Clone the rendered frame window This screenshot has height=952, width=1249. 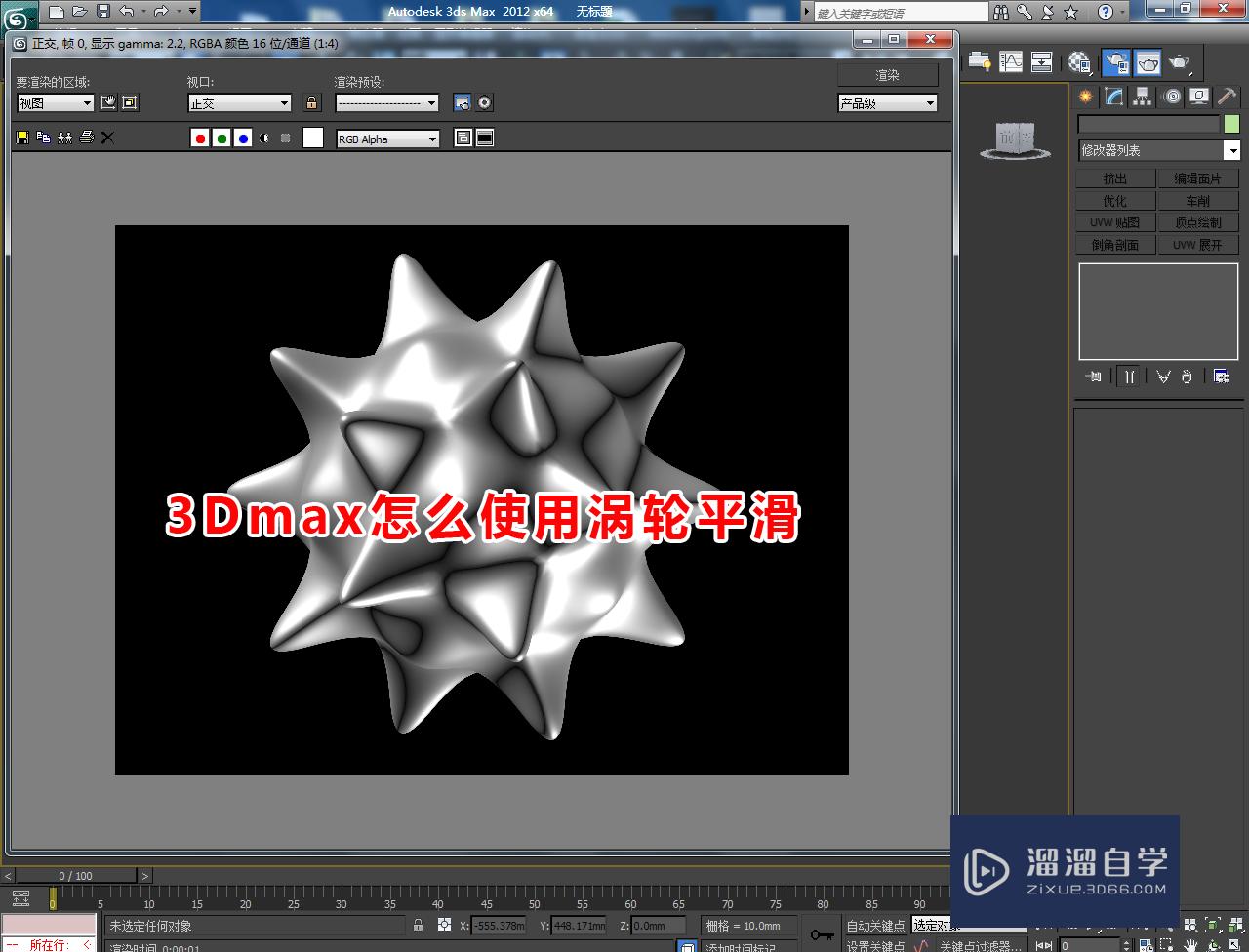[x=64, y=138]
